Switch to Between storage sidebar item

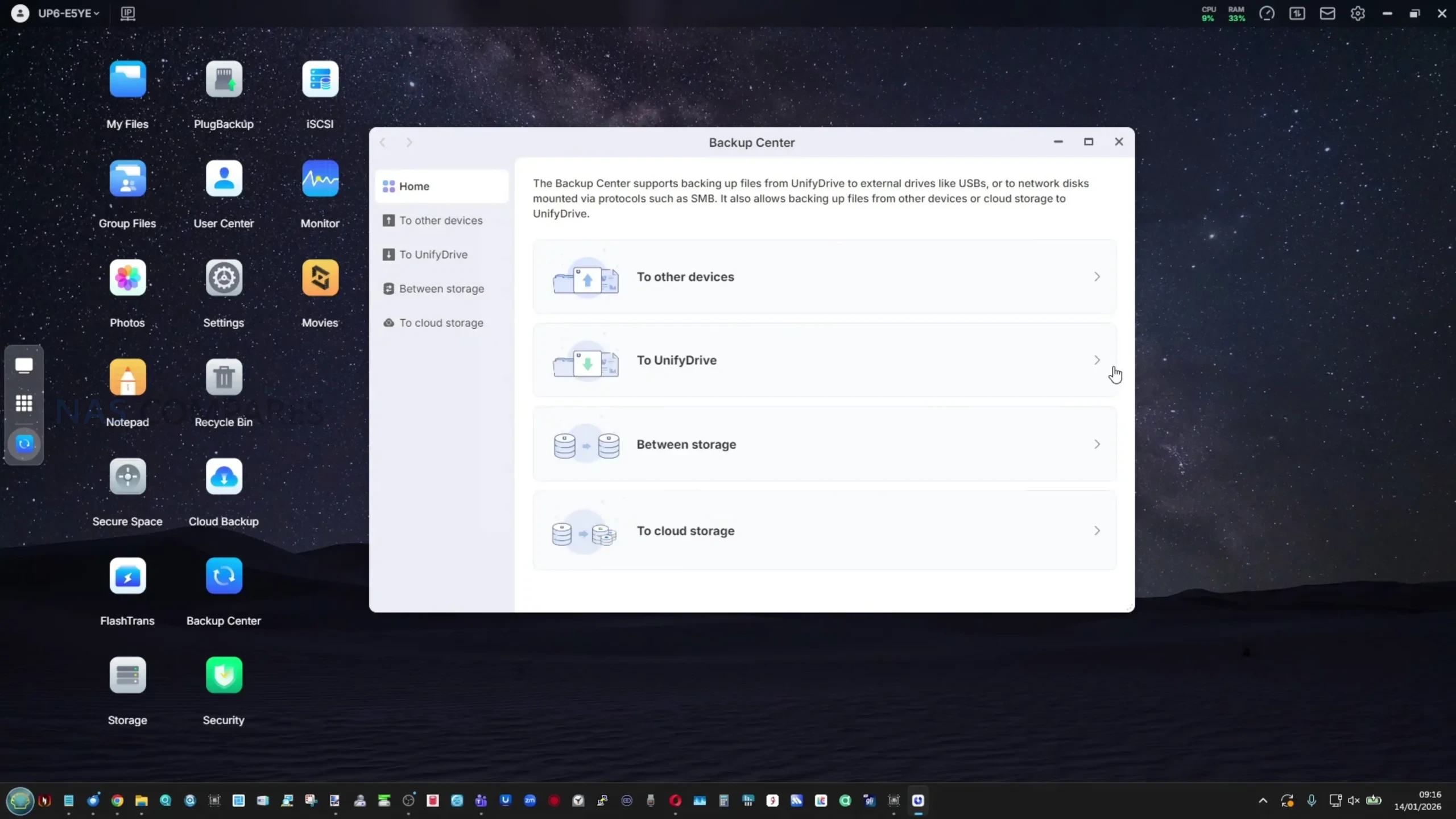(x=441, y=288)
